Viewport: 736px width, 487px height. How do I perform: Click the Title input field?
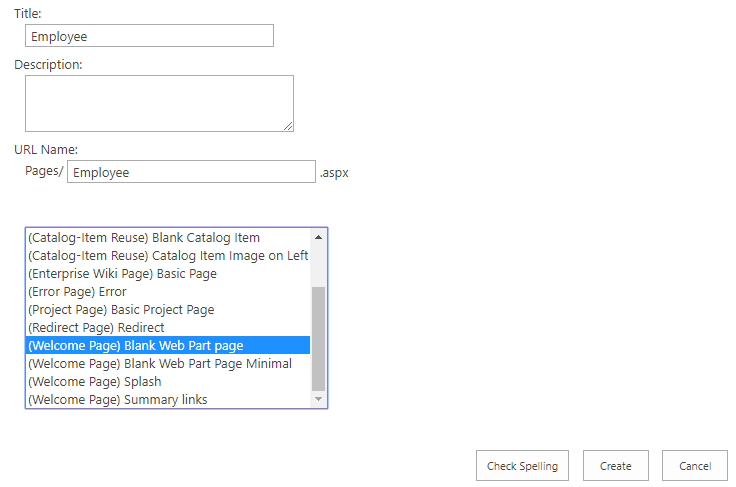[x=149, y=36]
